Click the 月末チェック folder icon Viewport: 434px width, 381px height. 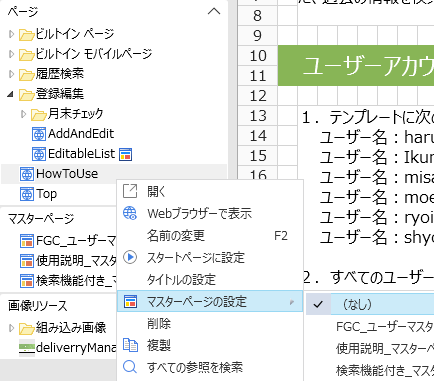coord(39,114)
